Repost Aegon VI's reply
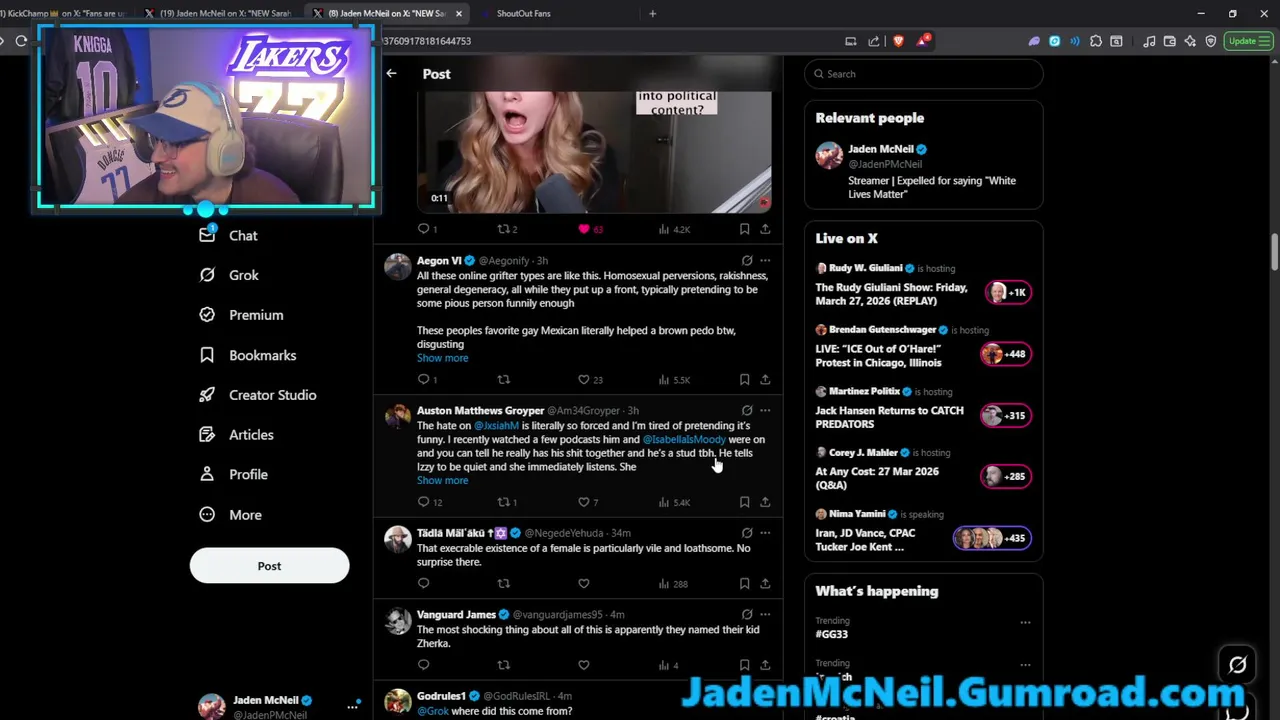This screenshot has height=720, width=1280. point(504,380)
